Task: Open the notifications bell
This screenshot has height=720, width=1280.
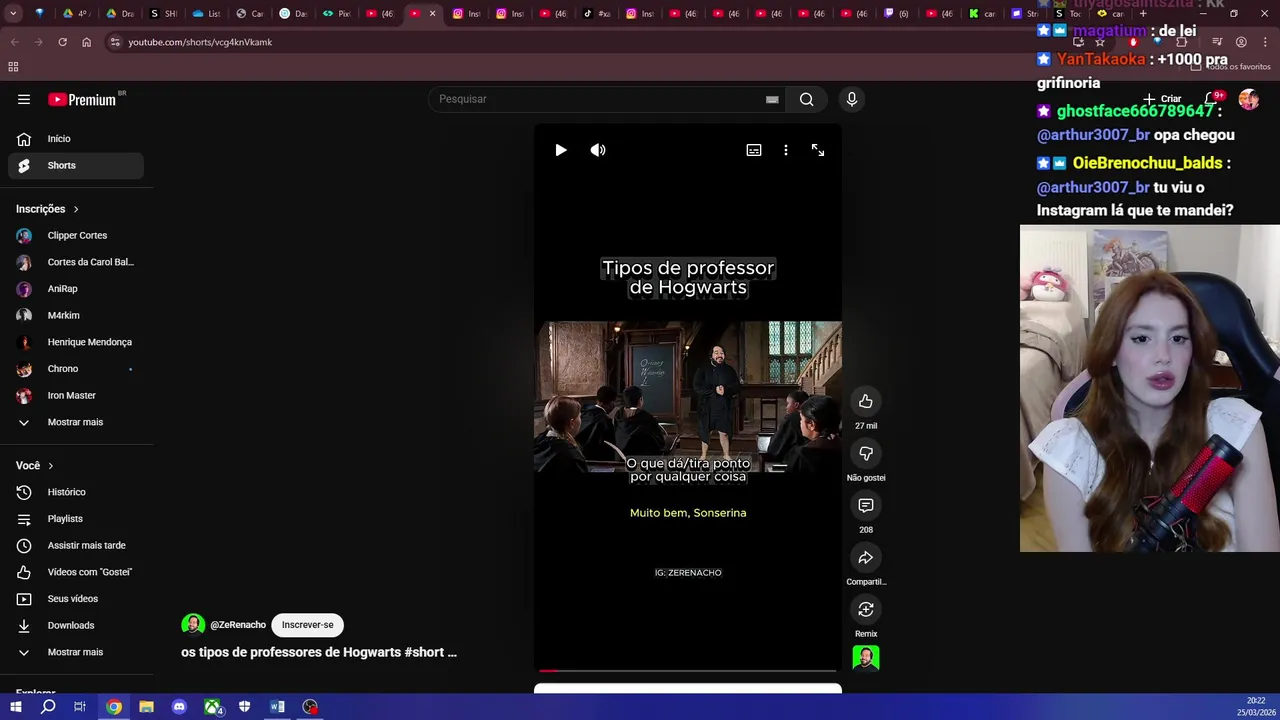Action: click(x=1211, y=99)
